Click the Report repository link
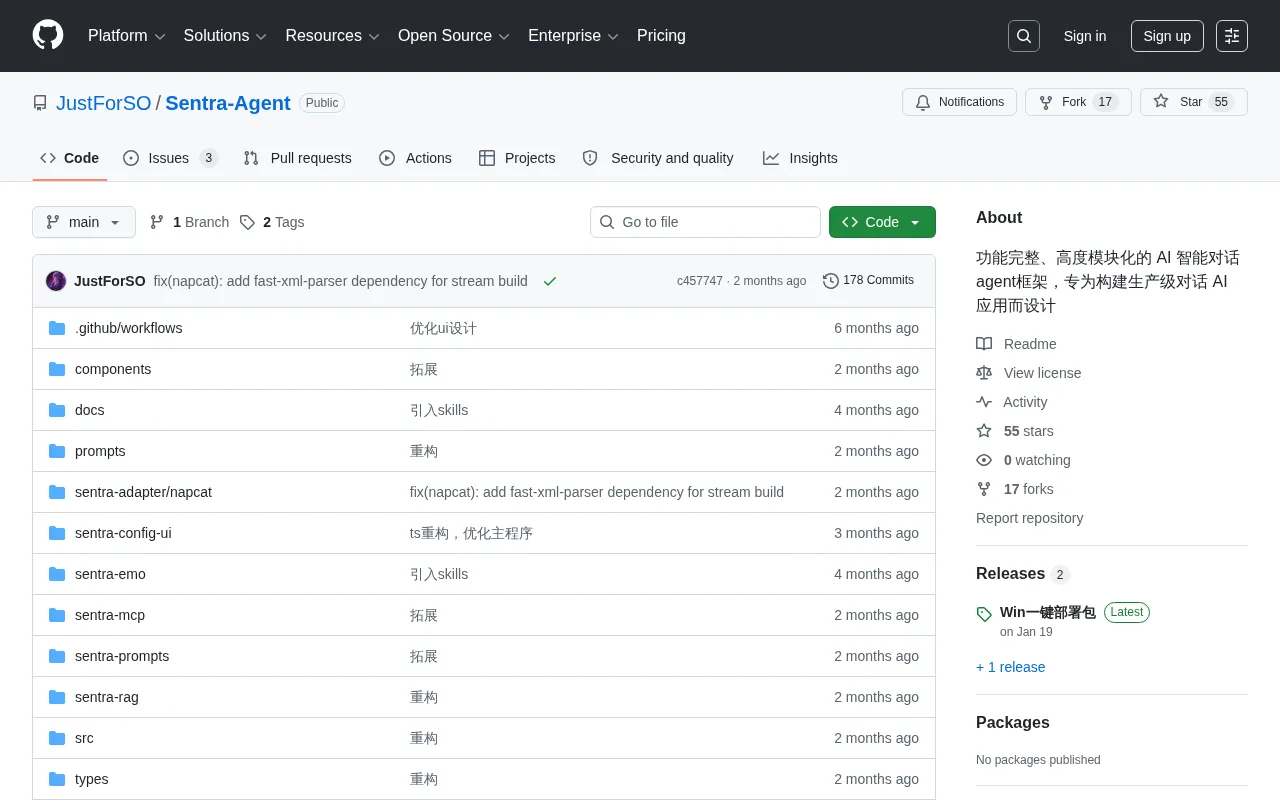This screenshot has height=800, width=1280. (x=1029, y=518)
